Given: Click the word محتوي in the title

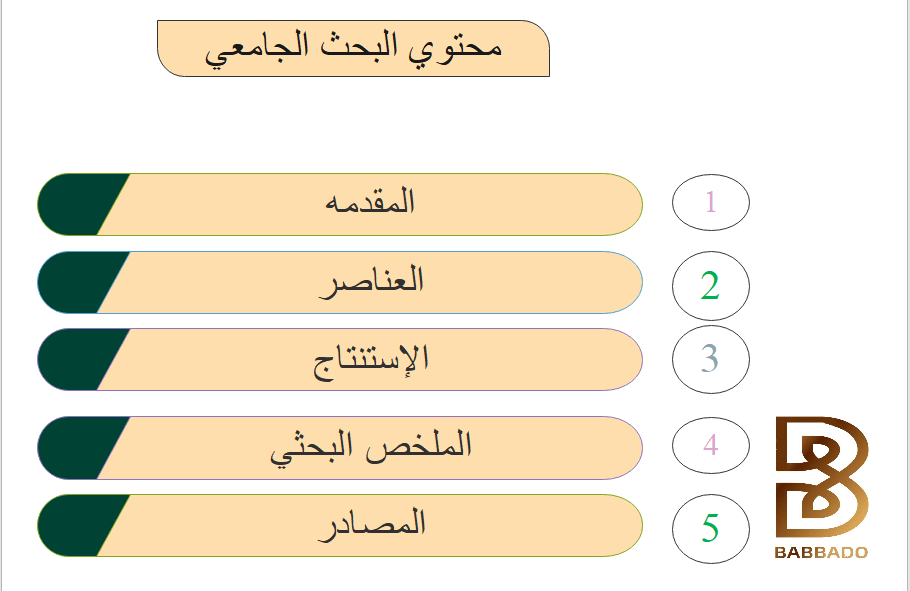Looking at the screenshot, I should coord(455,48).
